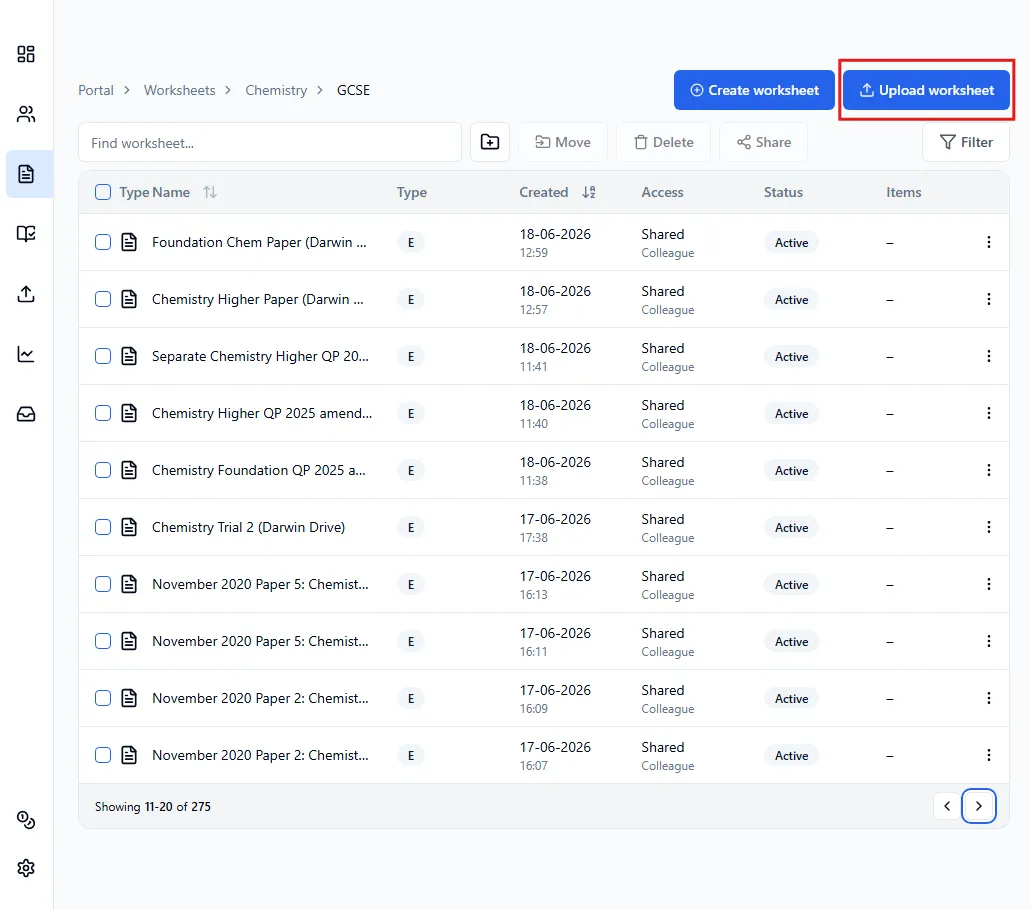This screenshot has width=1031, height=910.
Task: Open row menu for Separate Chemistry Higher QP
Action: point(988,356)
